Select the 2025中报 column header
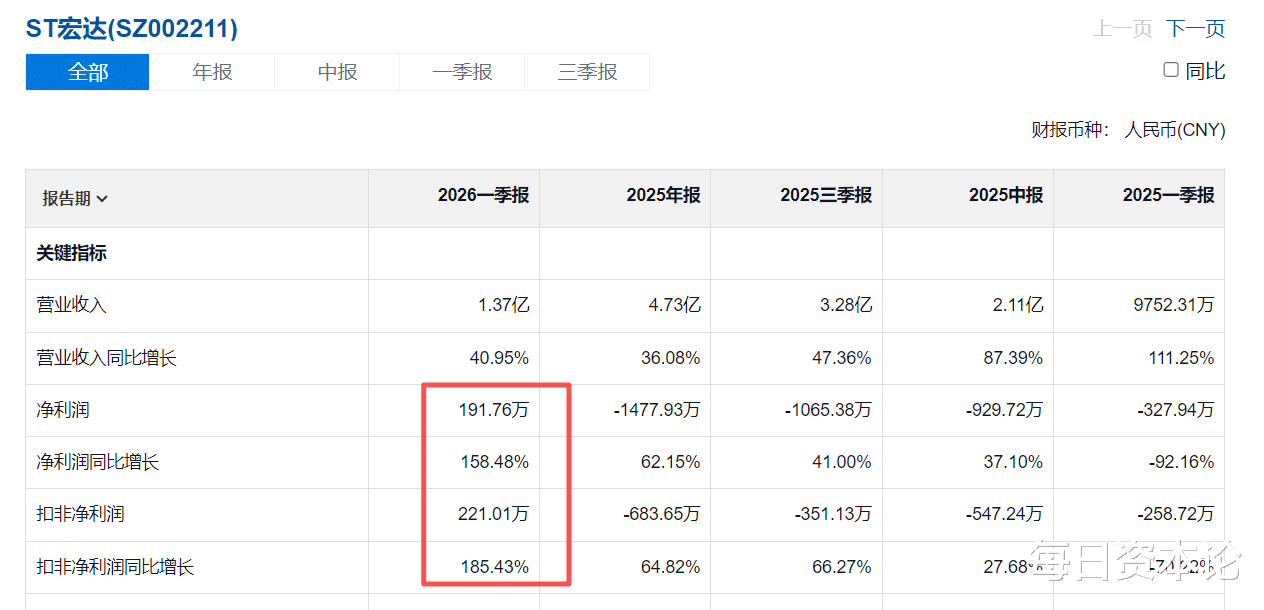 click(x=1006, y=195)
